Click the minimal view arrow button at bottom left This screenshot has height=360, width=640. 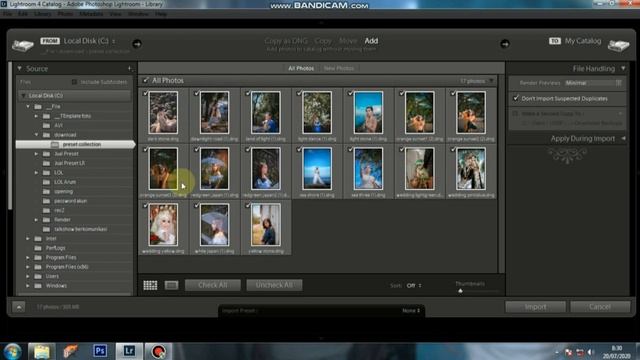(19, 307)
